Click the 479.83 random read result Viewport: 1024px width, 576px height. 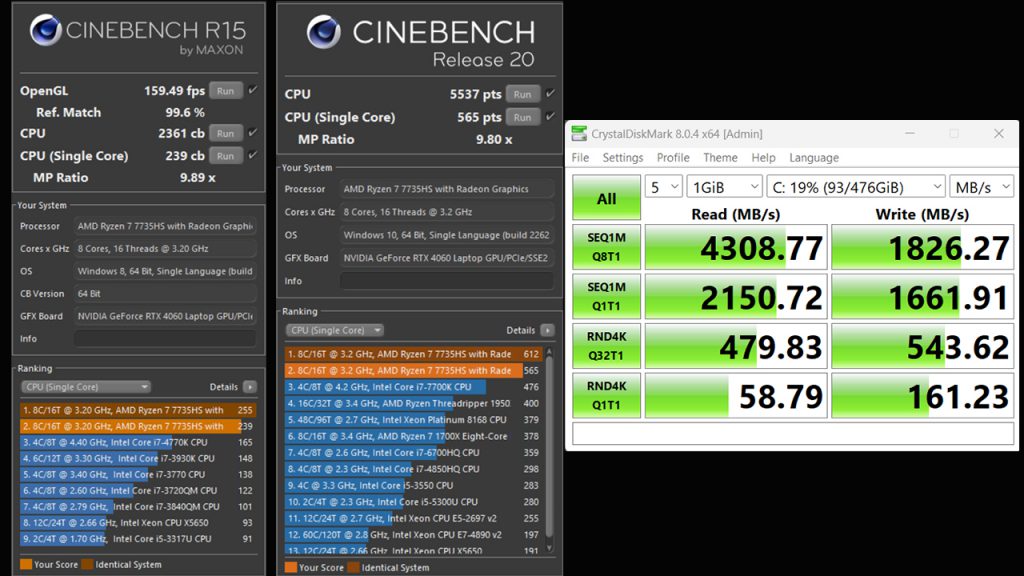tap(736, 346)
